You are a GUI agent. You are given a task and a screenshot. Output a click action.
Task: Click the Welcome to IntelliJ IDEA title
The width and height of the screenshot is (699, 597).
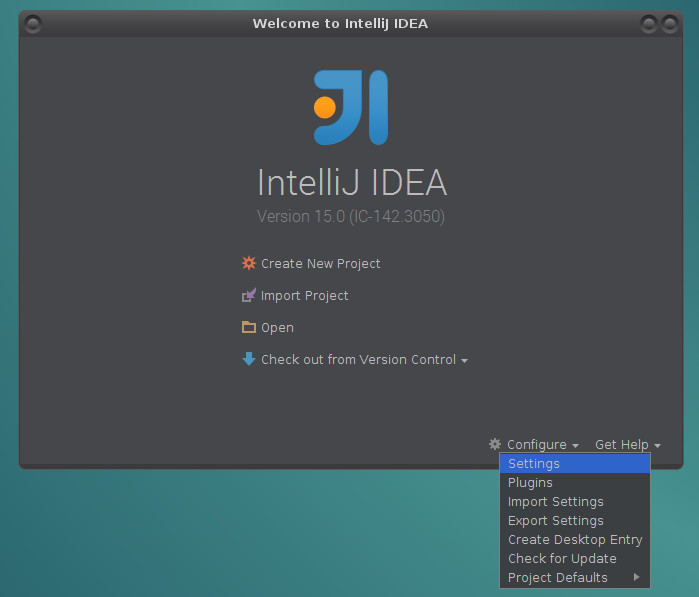tap(340, 23)
